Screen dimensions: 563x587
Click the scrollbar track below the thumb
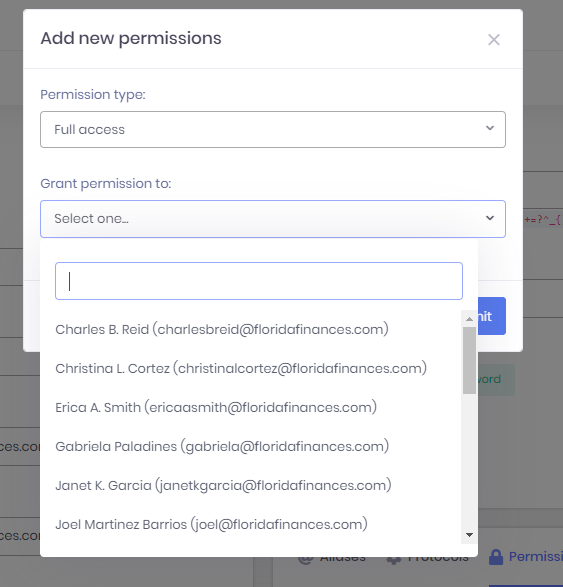469,460
